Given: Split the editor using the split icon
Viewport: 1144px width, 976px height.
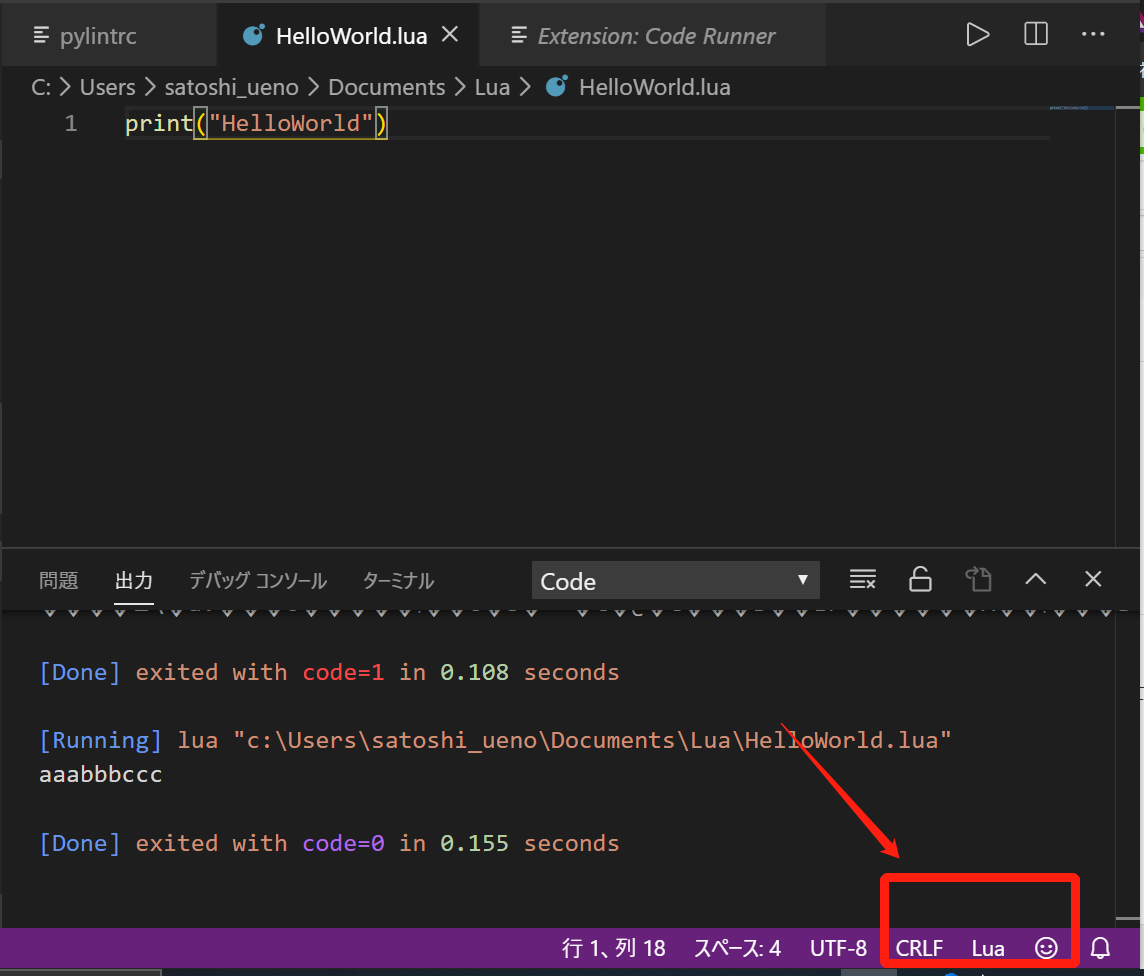Looking at the screenshot, I should pyautogui.click(x=1035, y=33).
